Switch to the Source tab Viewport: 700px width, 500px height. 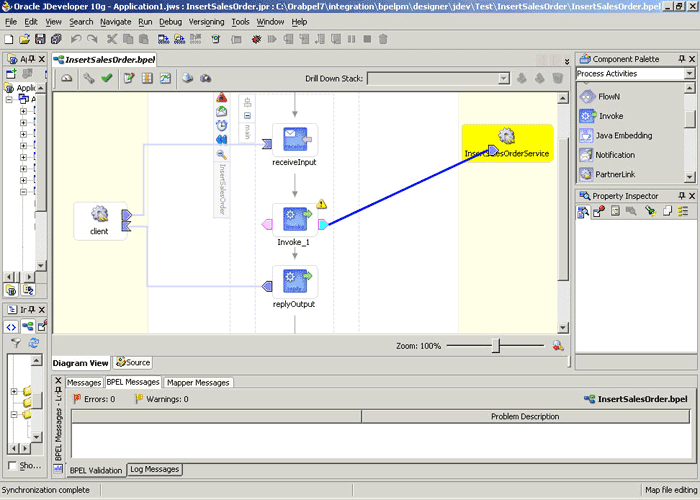tap(133, 362)
